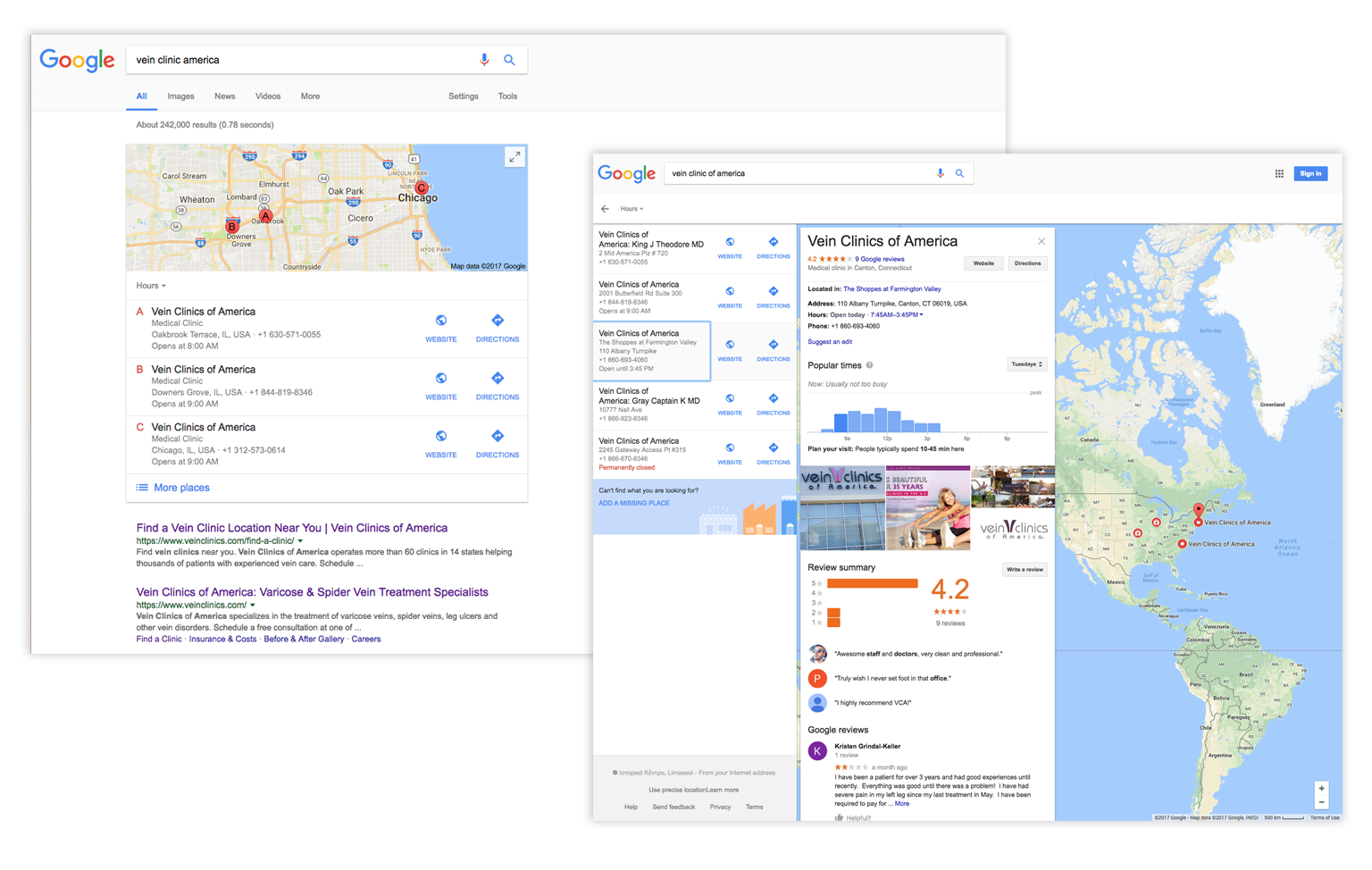Viewport: 1372px width, 870px height.
Task: Select the Farmington Valley listing card
Action: point(652,351)
